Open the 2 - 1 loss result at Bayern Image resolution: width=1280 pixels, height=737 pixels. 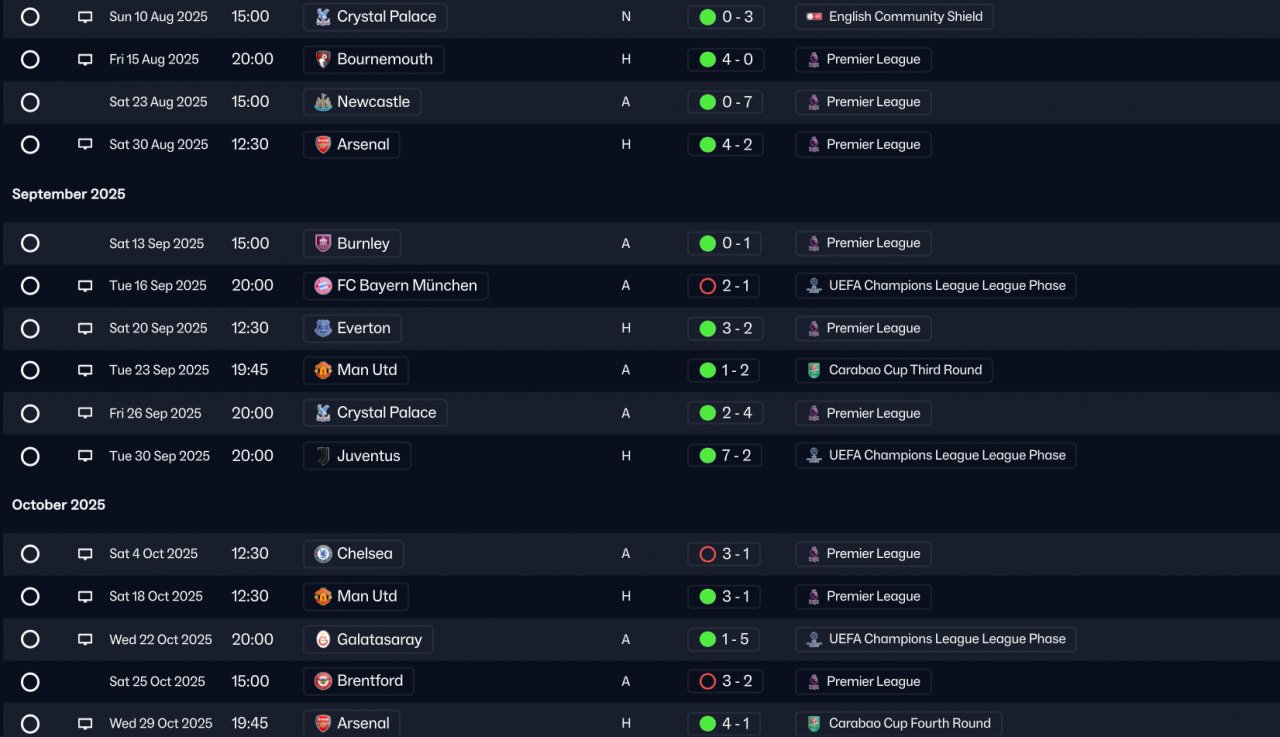(725, 286)
